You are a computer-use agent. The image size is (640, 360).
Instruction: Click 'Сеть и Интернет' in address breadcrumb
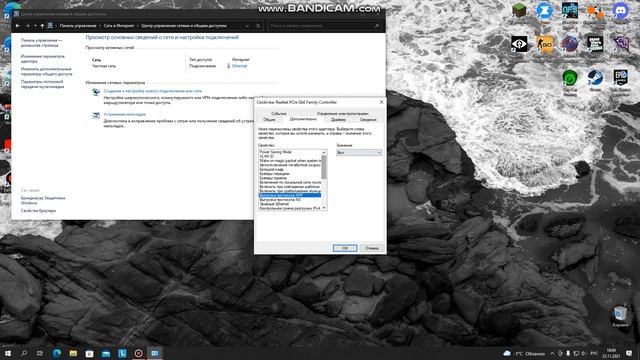[118, 26]
